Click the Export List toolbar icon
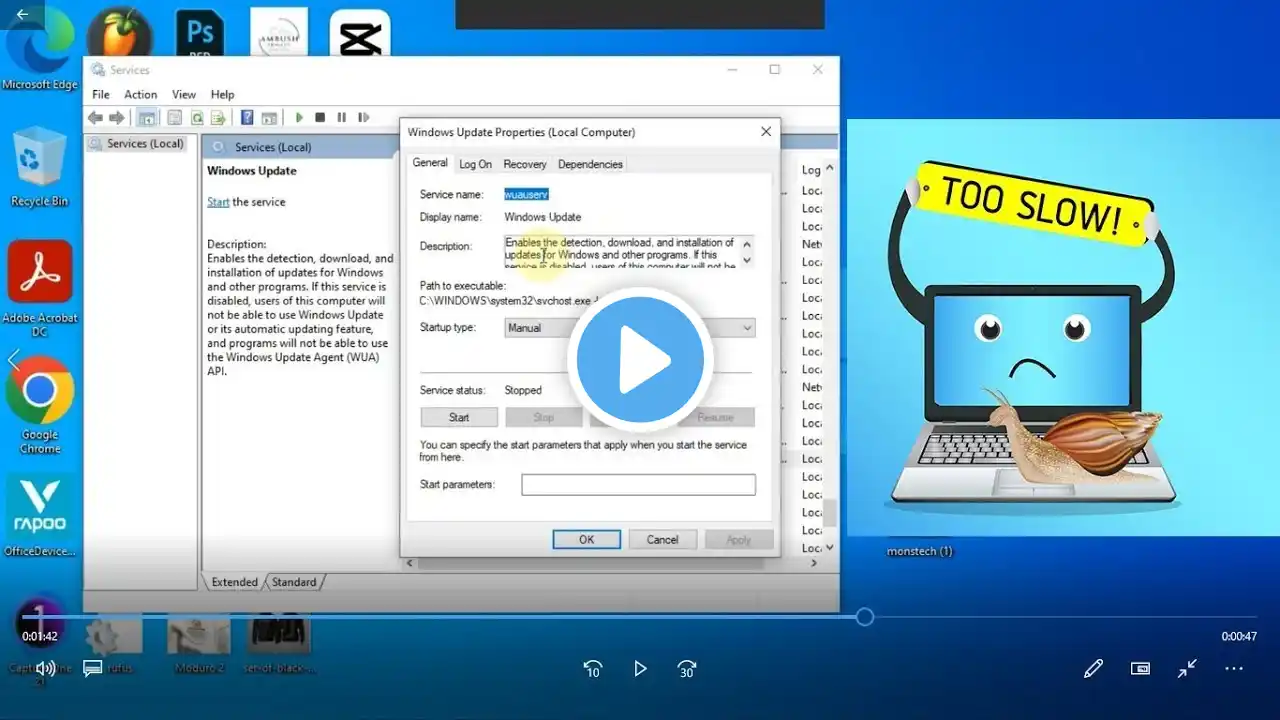This screenshot has height=720, width=1280. click(x=218, y=118)
